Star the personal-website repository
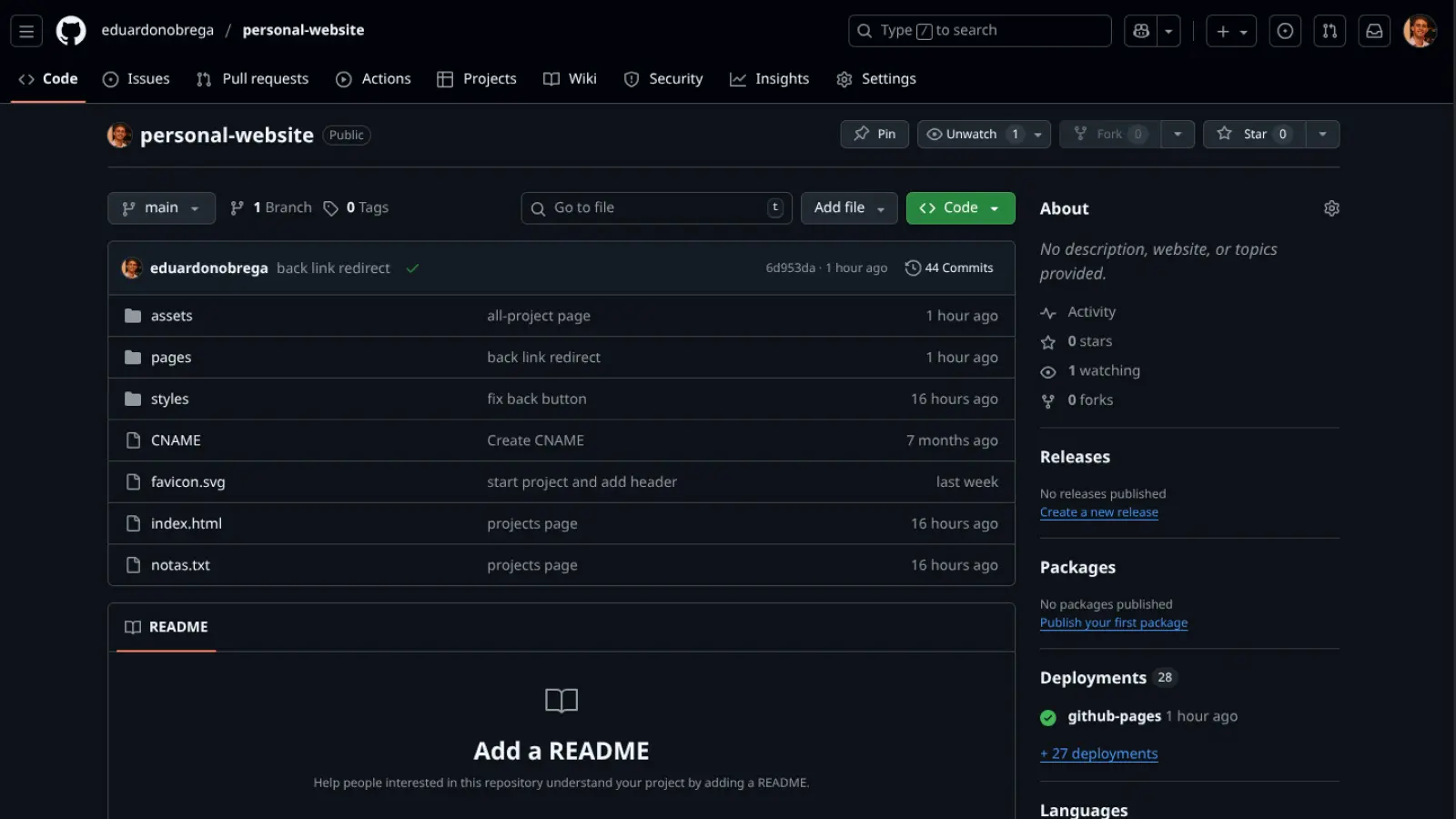This screenshot has height=819, width=1456. click(x=1254, y=135)
